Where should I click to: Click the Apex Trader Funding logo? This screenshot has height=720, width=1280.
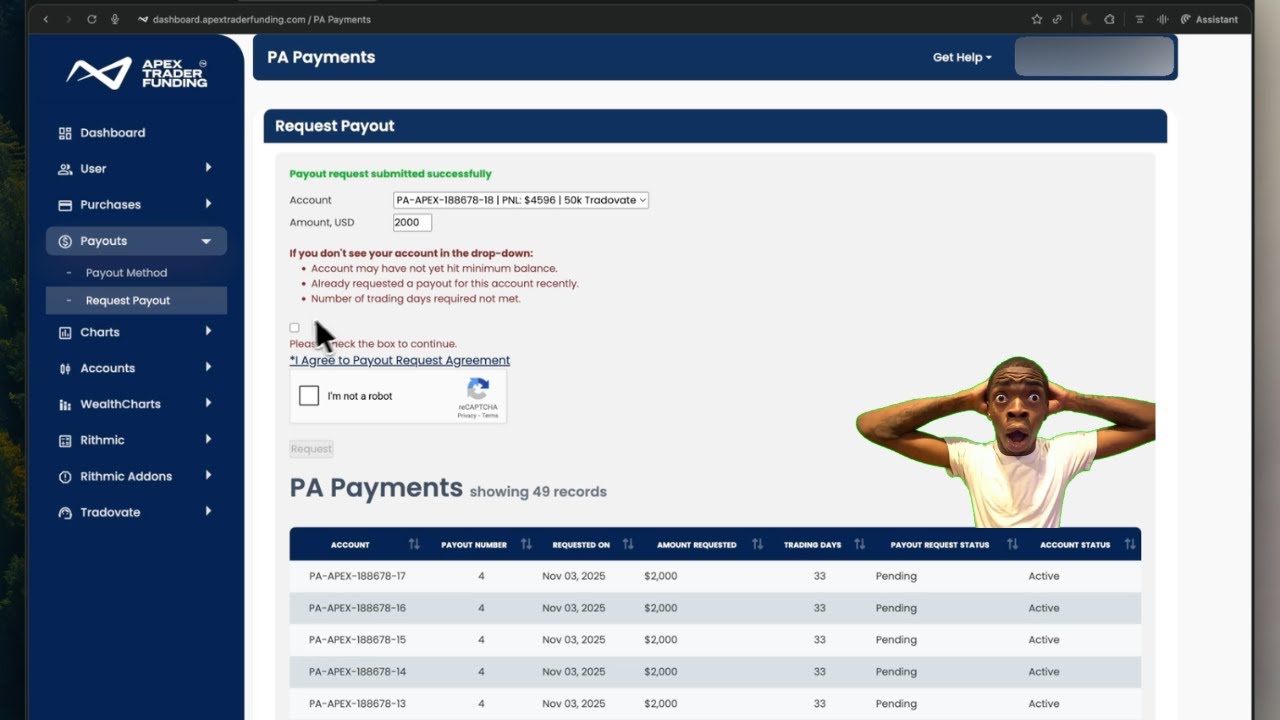click(x=137, y=73)
